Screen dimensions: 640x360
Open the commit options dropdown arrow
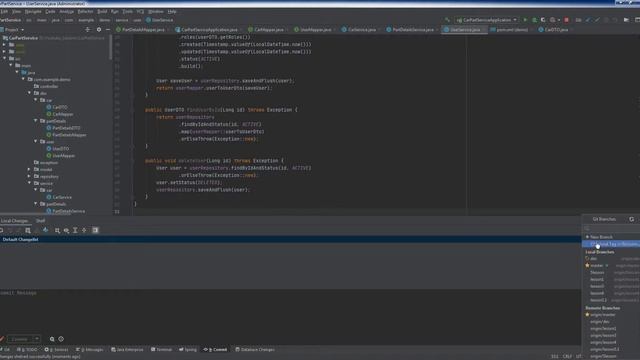[37, 339]
